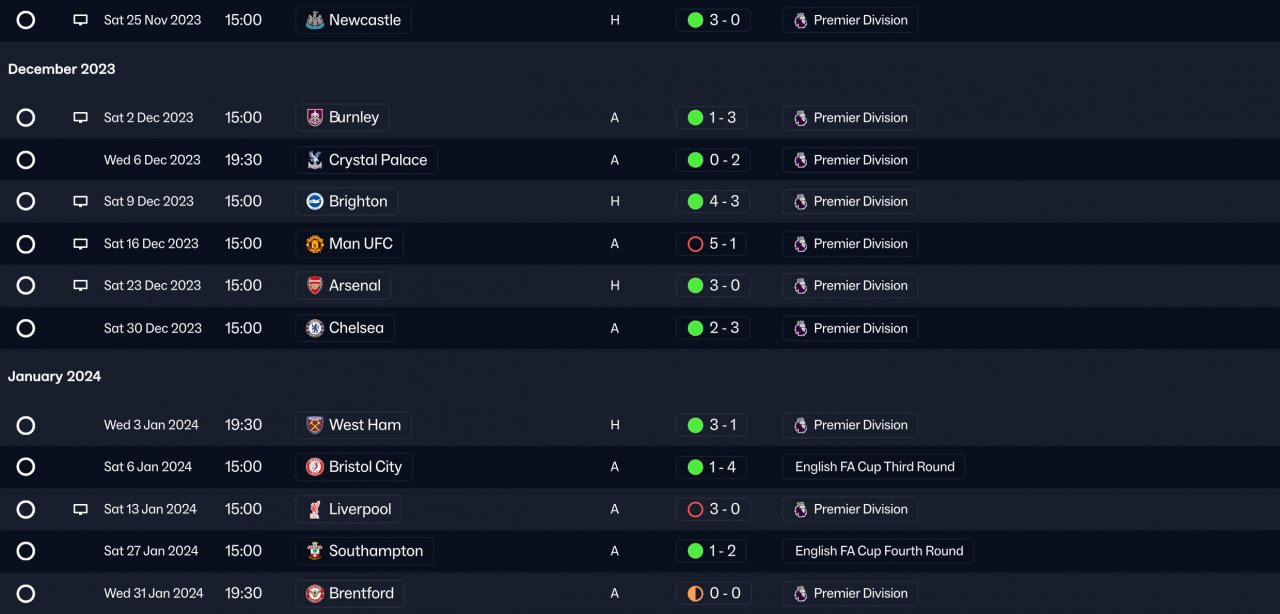This screenshot has height=614, width=1280.
Task: Open English FA Cup Third Round competition
Action: 874,467
